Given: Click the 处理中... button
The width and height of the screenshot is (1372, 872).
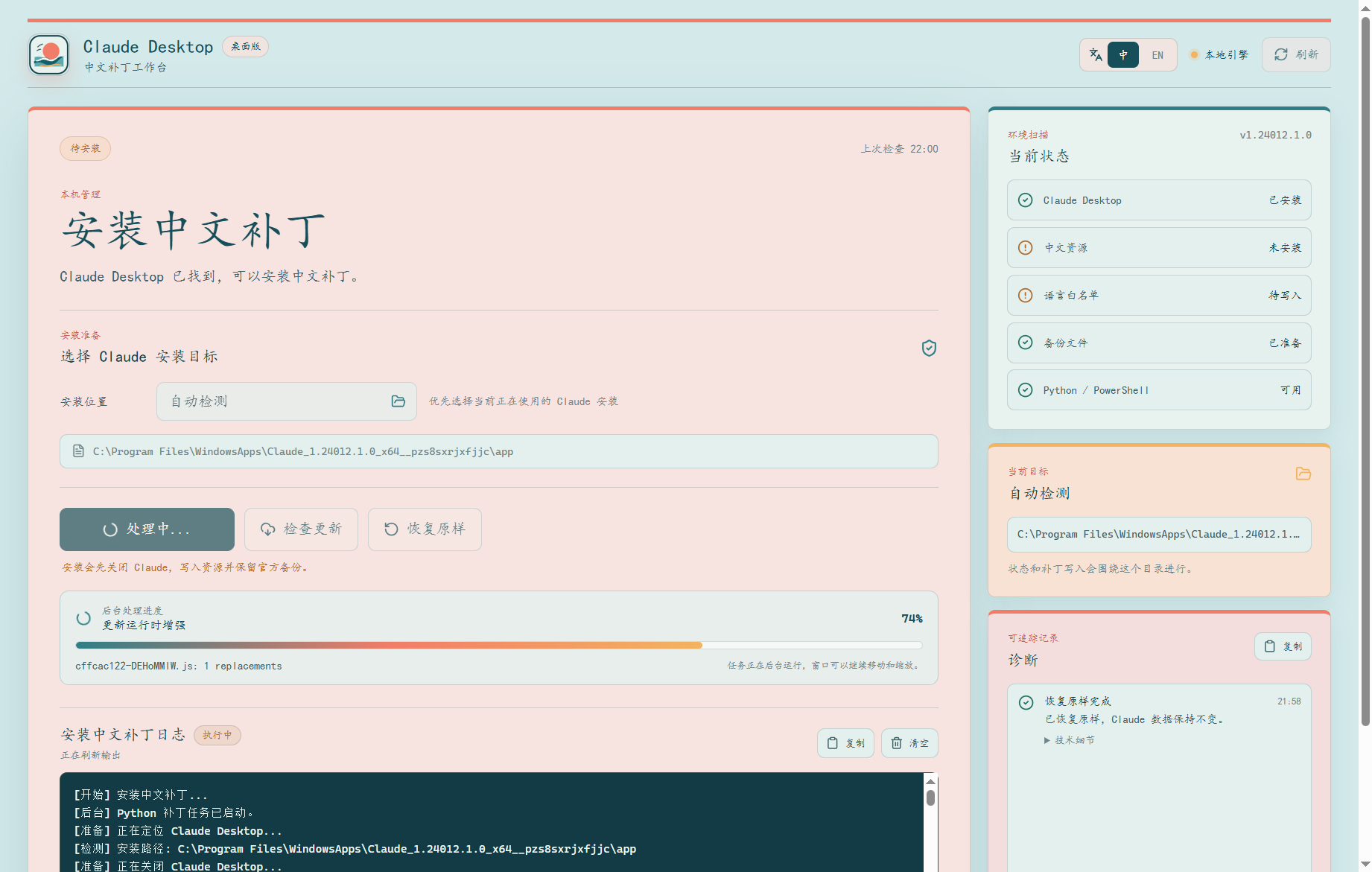Looking at the screenshot, I should coord(147,529).
